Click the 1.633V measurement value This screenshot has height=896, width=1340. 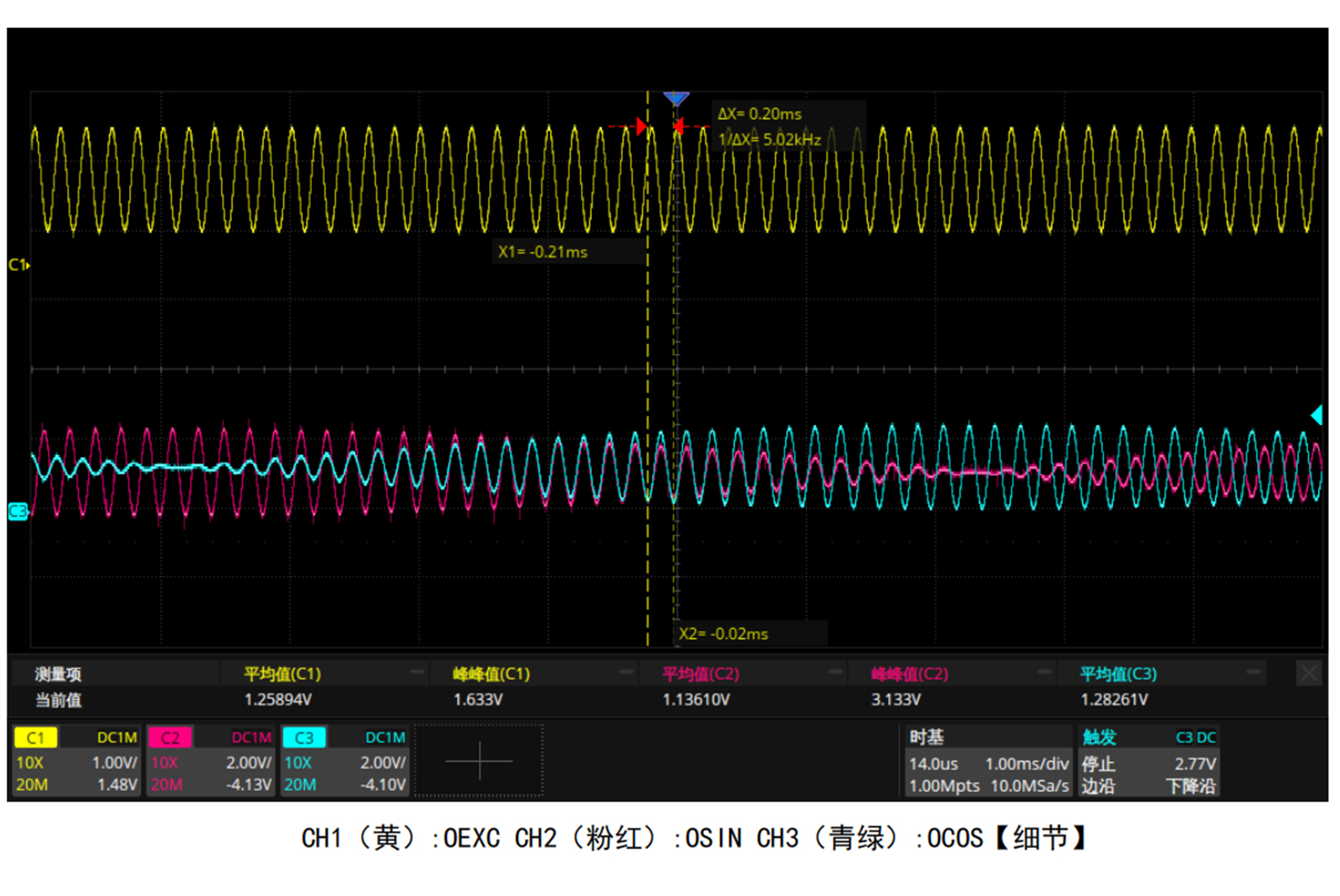477,700
